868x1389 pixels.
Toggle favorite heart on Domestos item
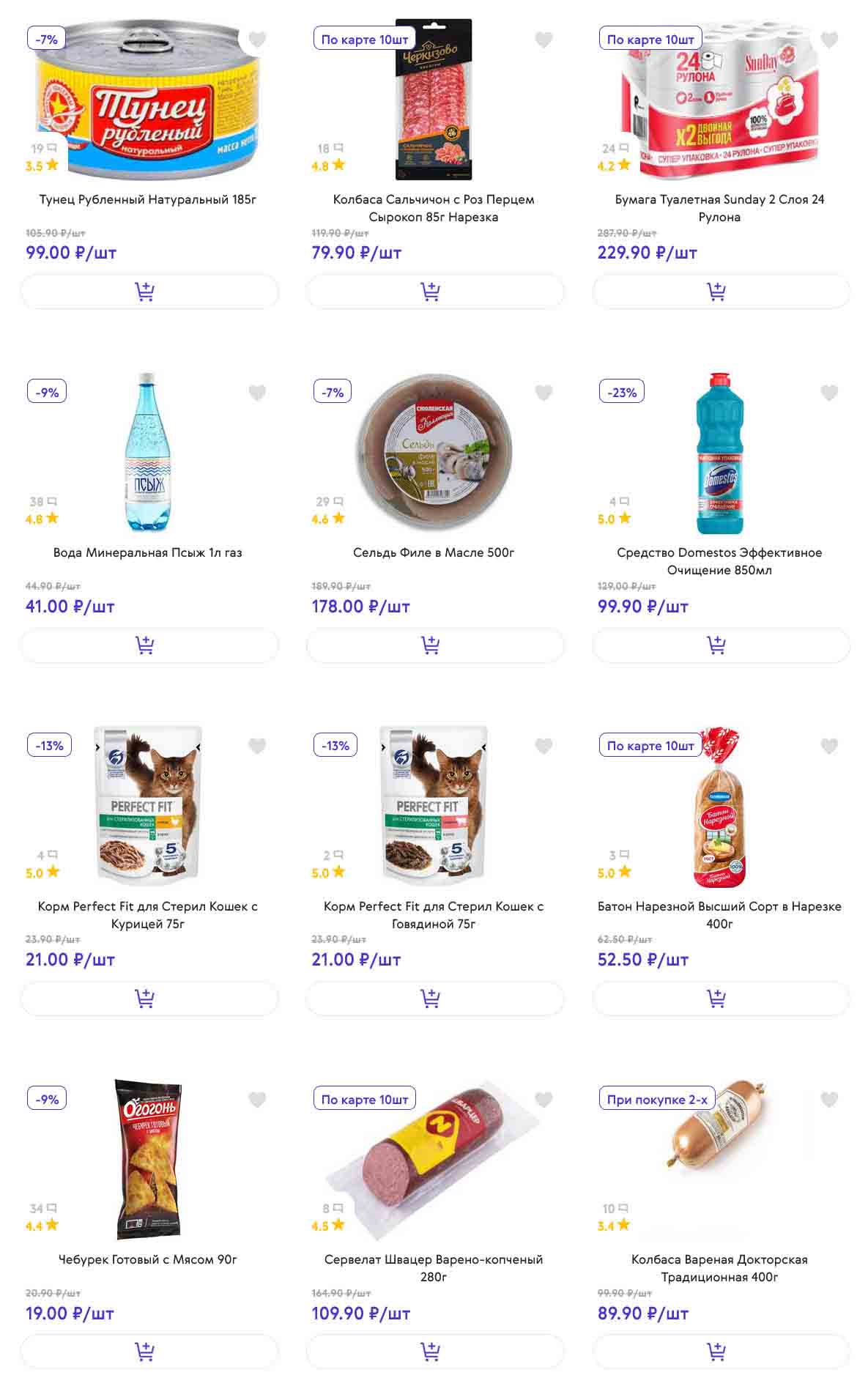[829, 393]
